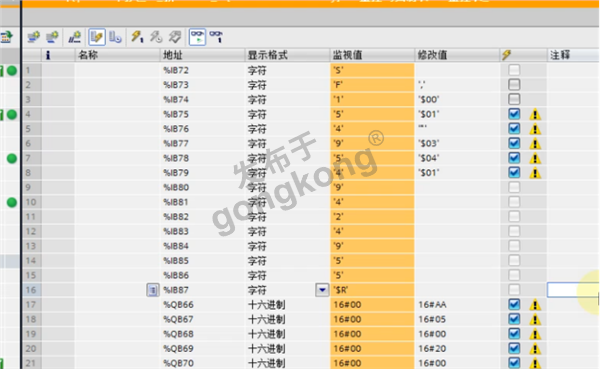This screenshot has width=600, height=369.
Task: Click modify value 16#05
Action: (x=432, y=319)
